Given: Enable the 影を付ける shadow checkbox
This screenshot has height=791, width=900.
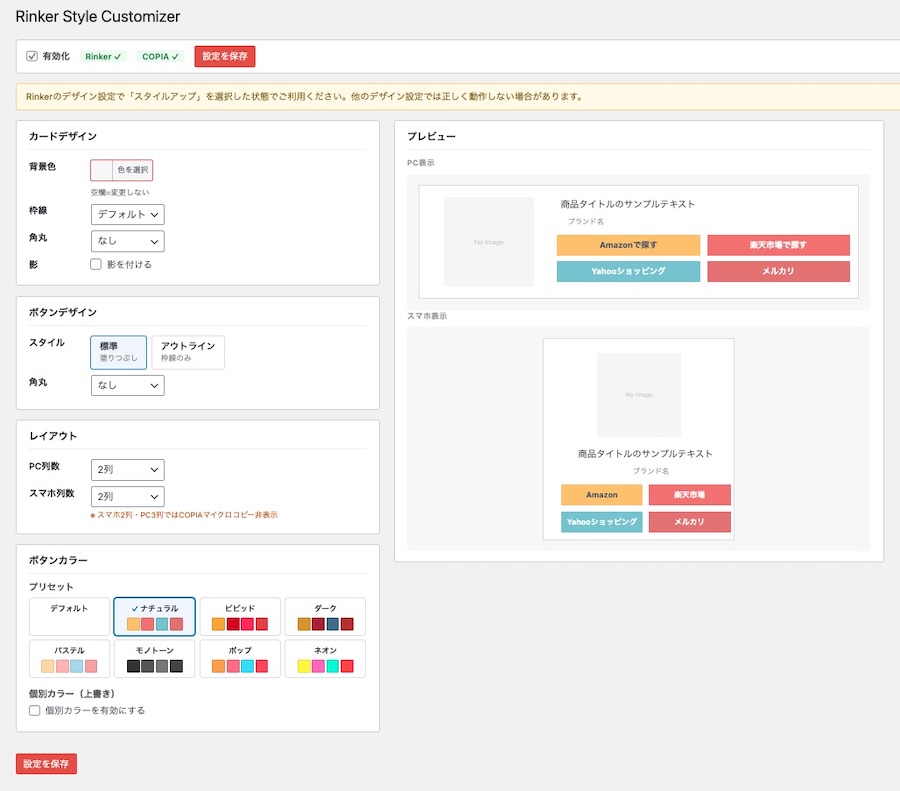Looking at the screenshot, I should click(x=96, y=265).
